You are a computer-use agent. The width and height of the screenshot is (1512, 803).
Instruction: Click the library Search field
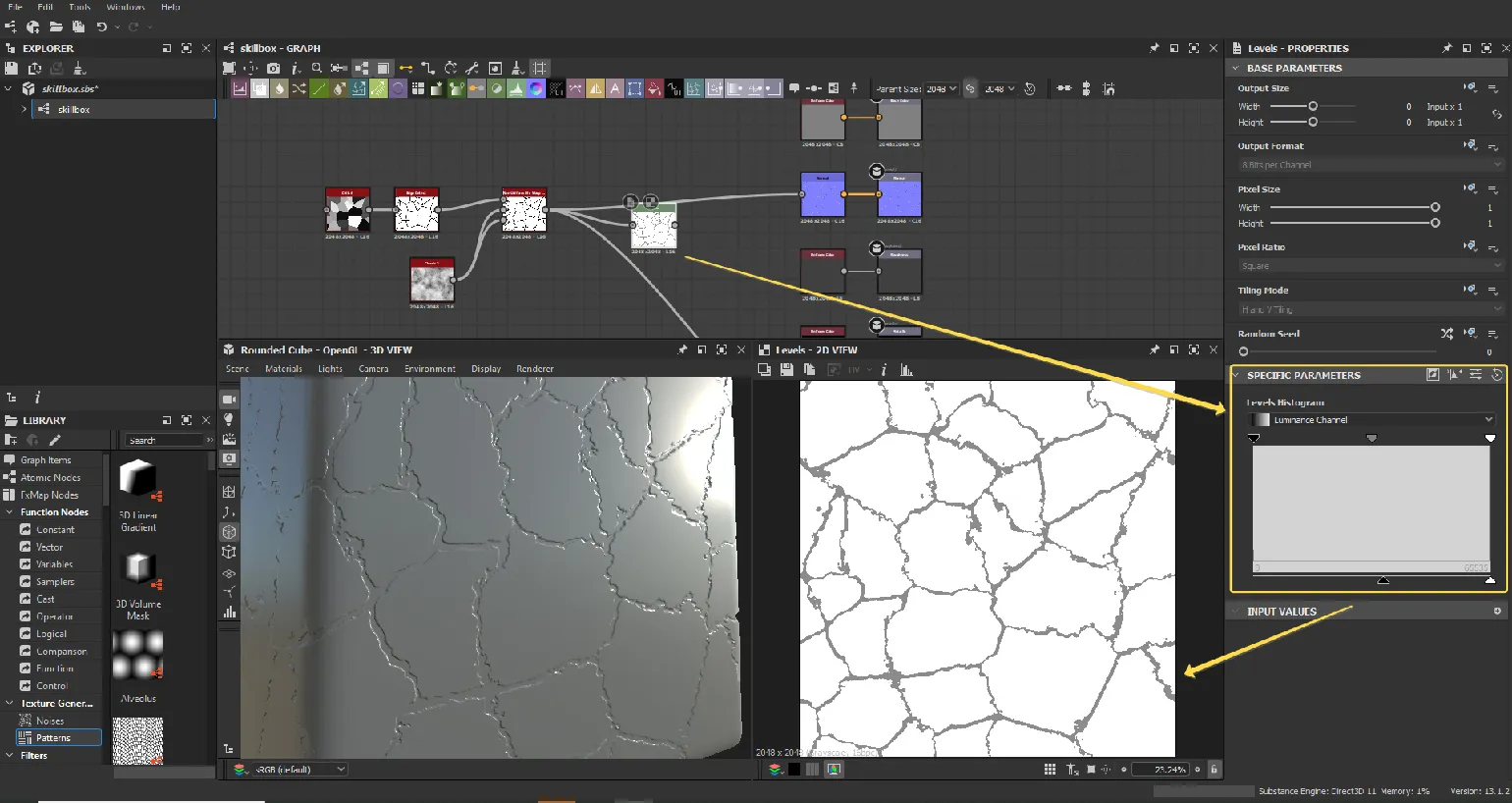pyautogui.click(x=165, y=441)
